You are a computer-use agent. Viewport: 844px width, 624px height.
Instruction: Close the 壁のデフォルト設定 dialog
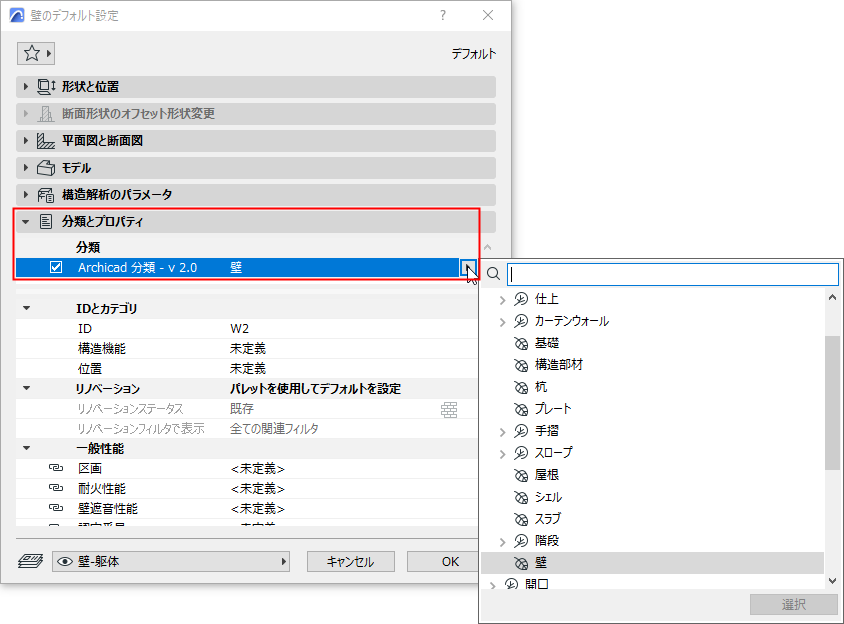488,15
